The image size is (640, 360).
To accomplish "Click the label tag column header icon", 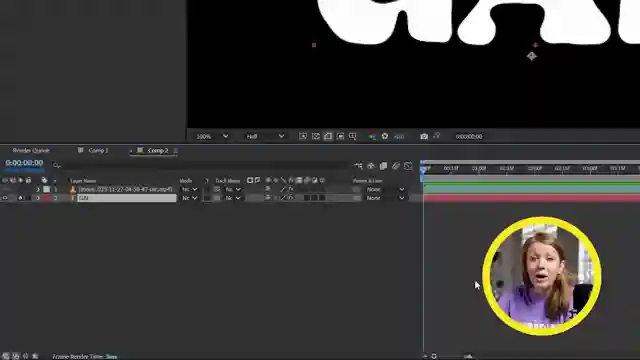I will tap(44, 180).
